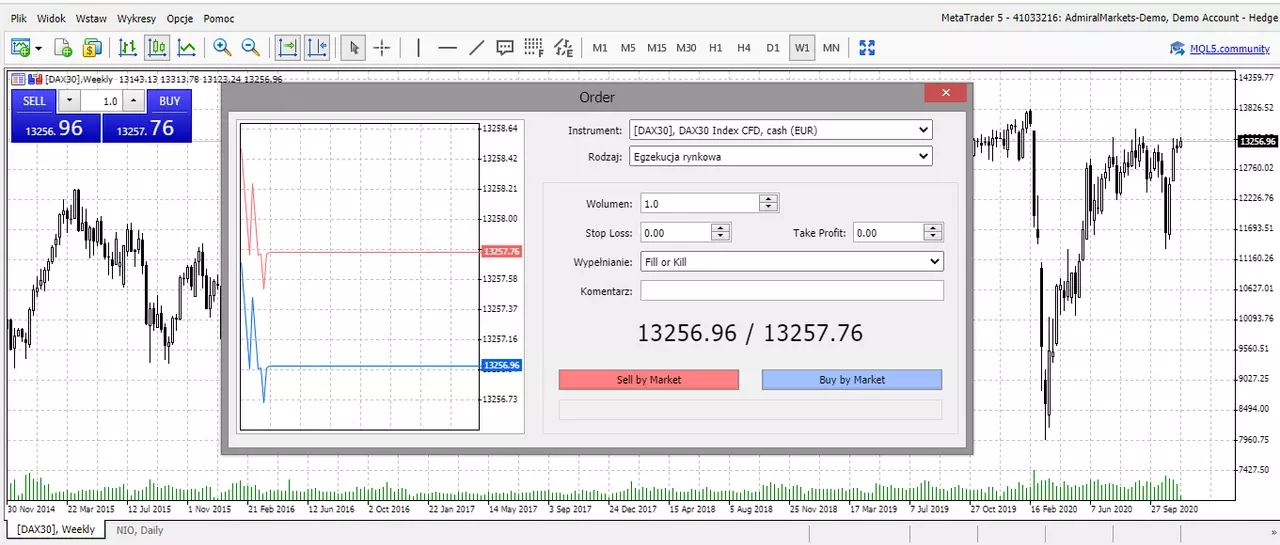Open the MQL5.community link

(1229, 48)
